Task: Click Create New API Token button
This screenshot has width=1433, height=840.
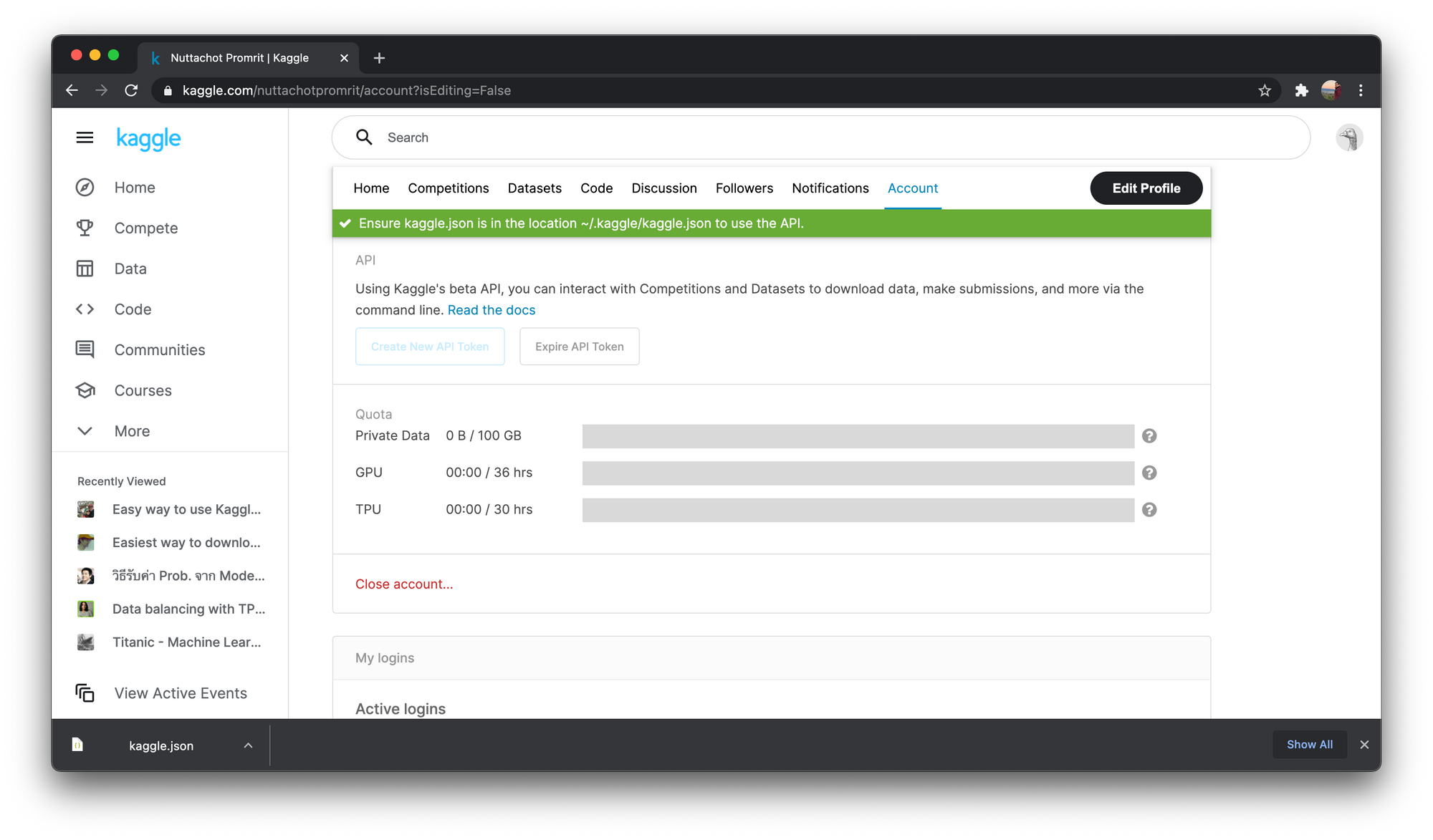Action: pyautogui.click(x=430, y=347)
